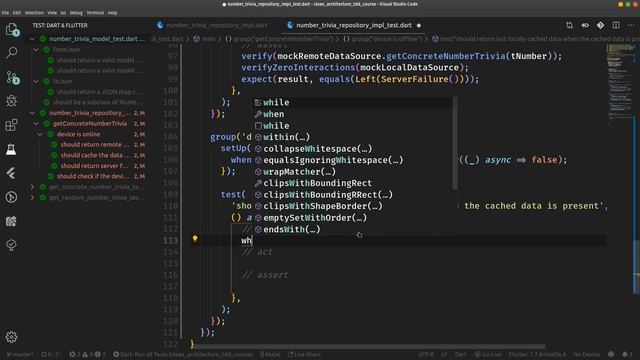The image size is (640, 360).
Task: Select test 'should check if the devi…'
Action: (x=93, y=176)
